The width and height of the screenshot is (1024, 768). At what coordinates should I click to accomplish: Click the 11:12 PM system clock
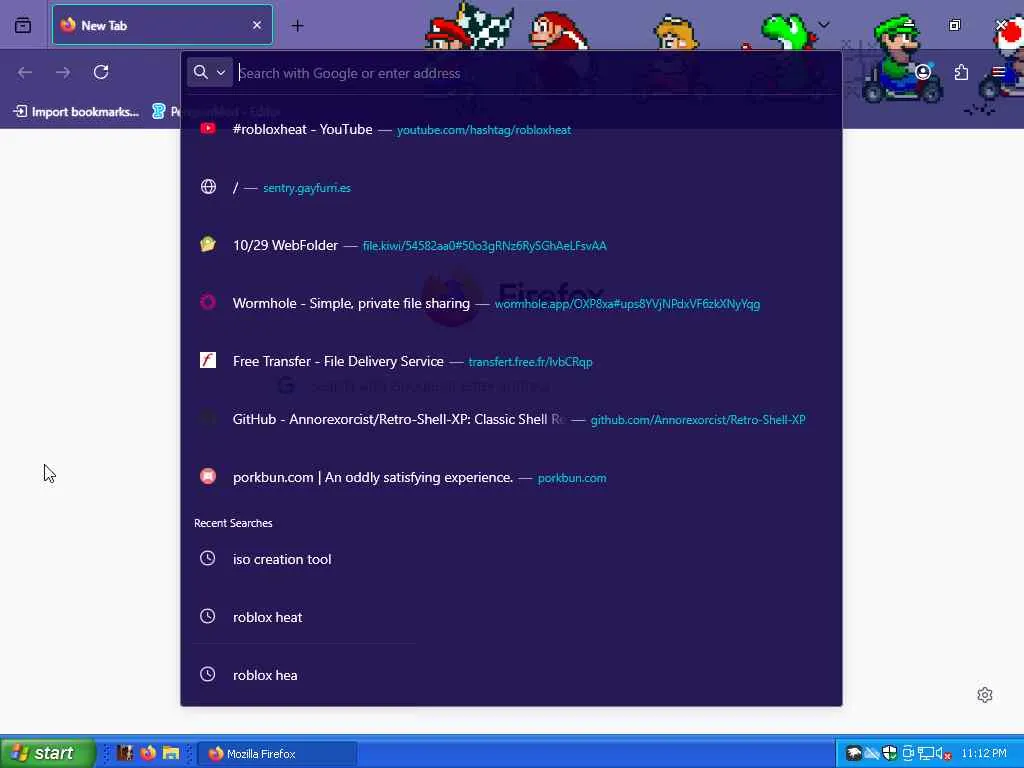point(984,753)
